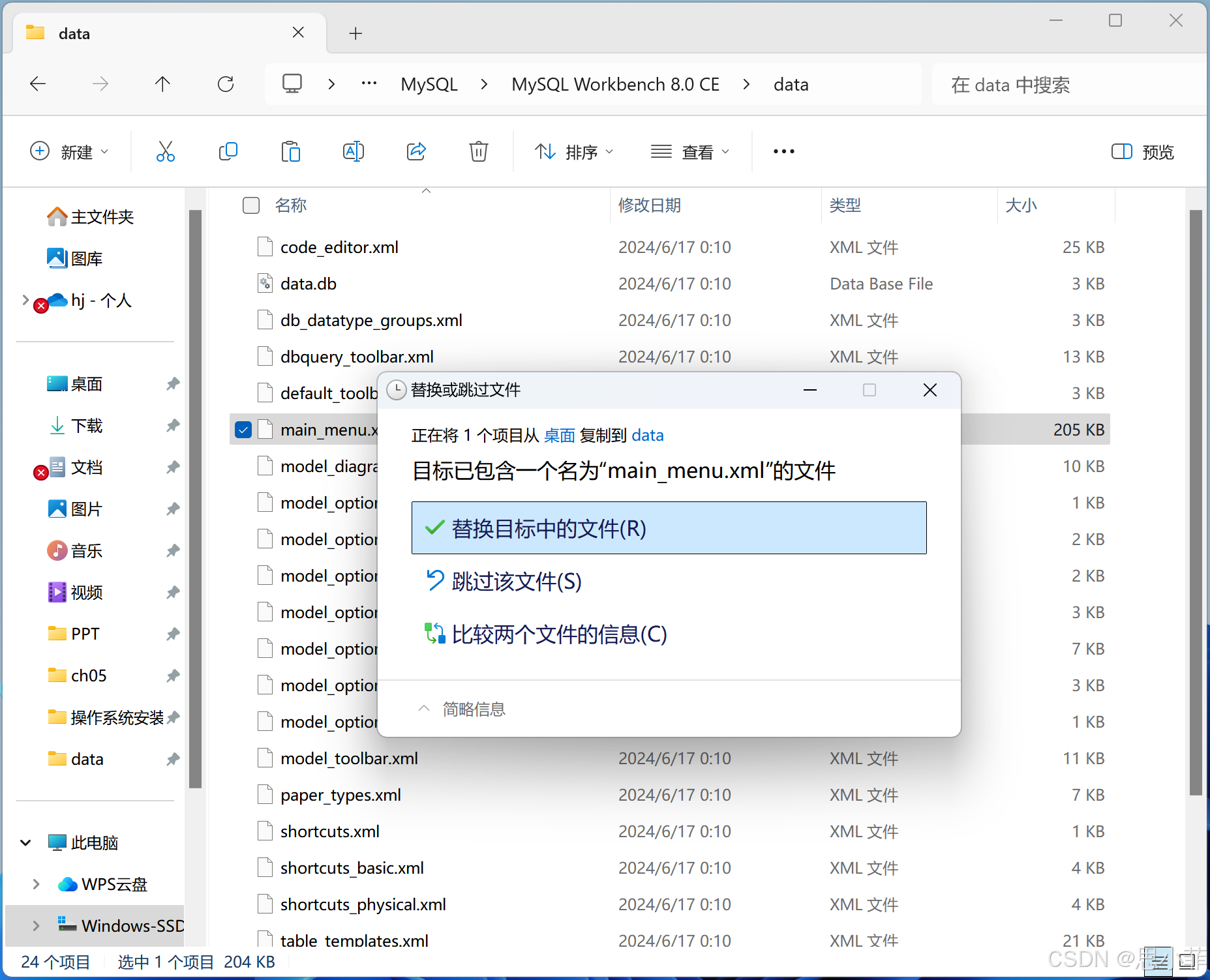Click the file list vertical scrollbar
The image size is (1210, 980).
(x=1195, y=502)
